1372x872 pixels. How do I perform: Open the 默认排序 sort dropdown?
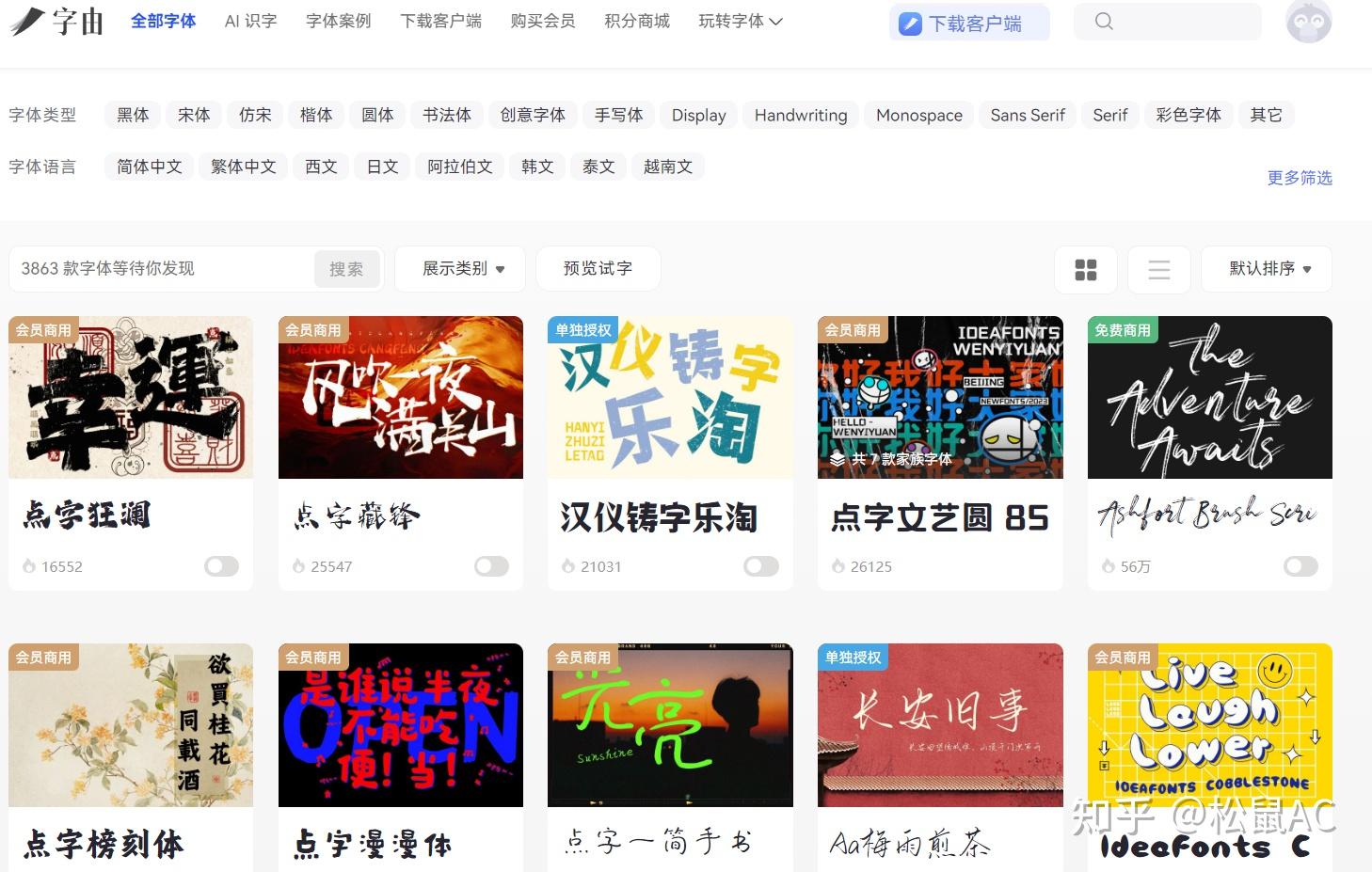coord(1268,269)
